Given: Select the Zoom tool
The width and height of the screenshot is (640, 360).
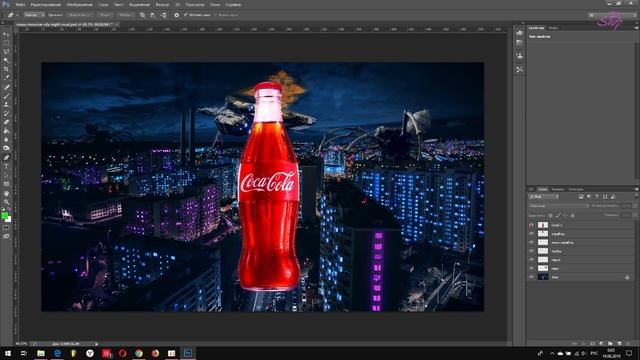Looking at the screenshot, I should tap(6, 202).
